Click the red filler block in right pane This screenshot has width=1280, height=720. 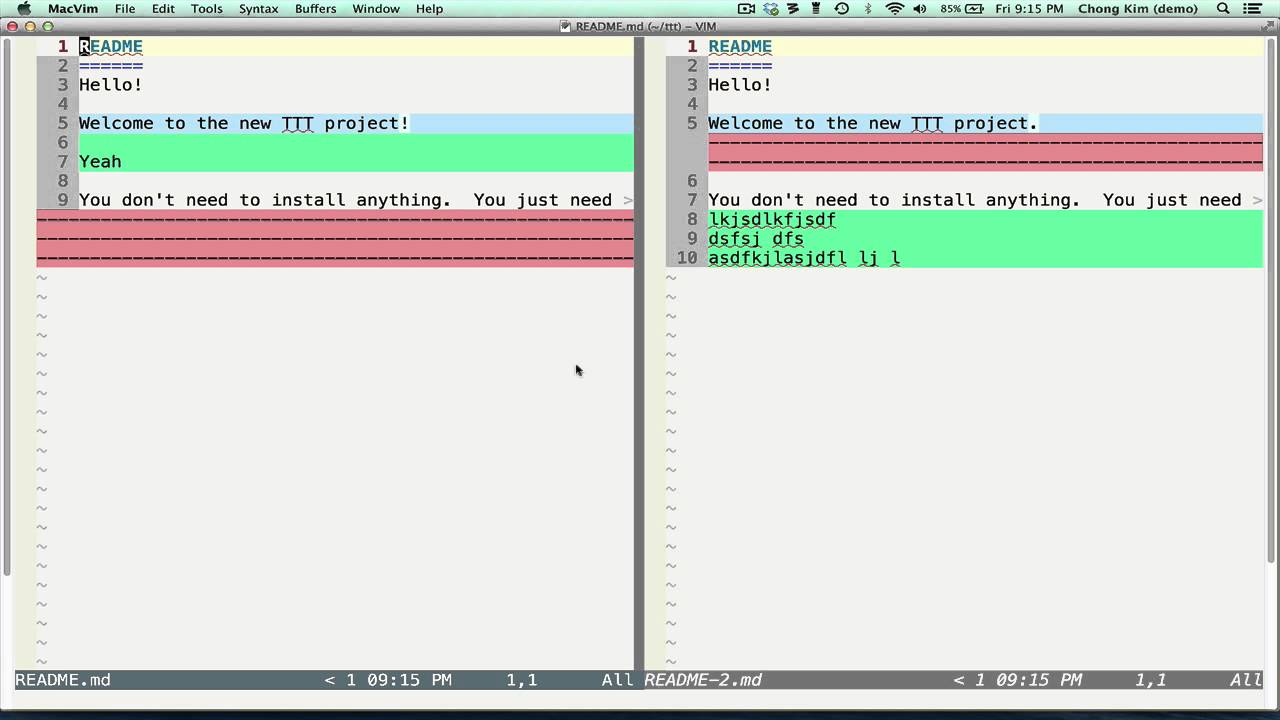coord(985,152)
